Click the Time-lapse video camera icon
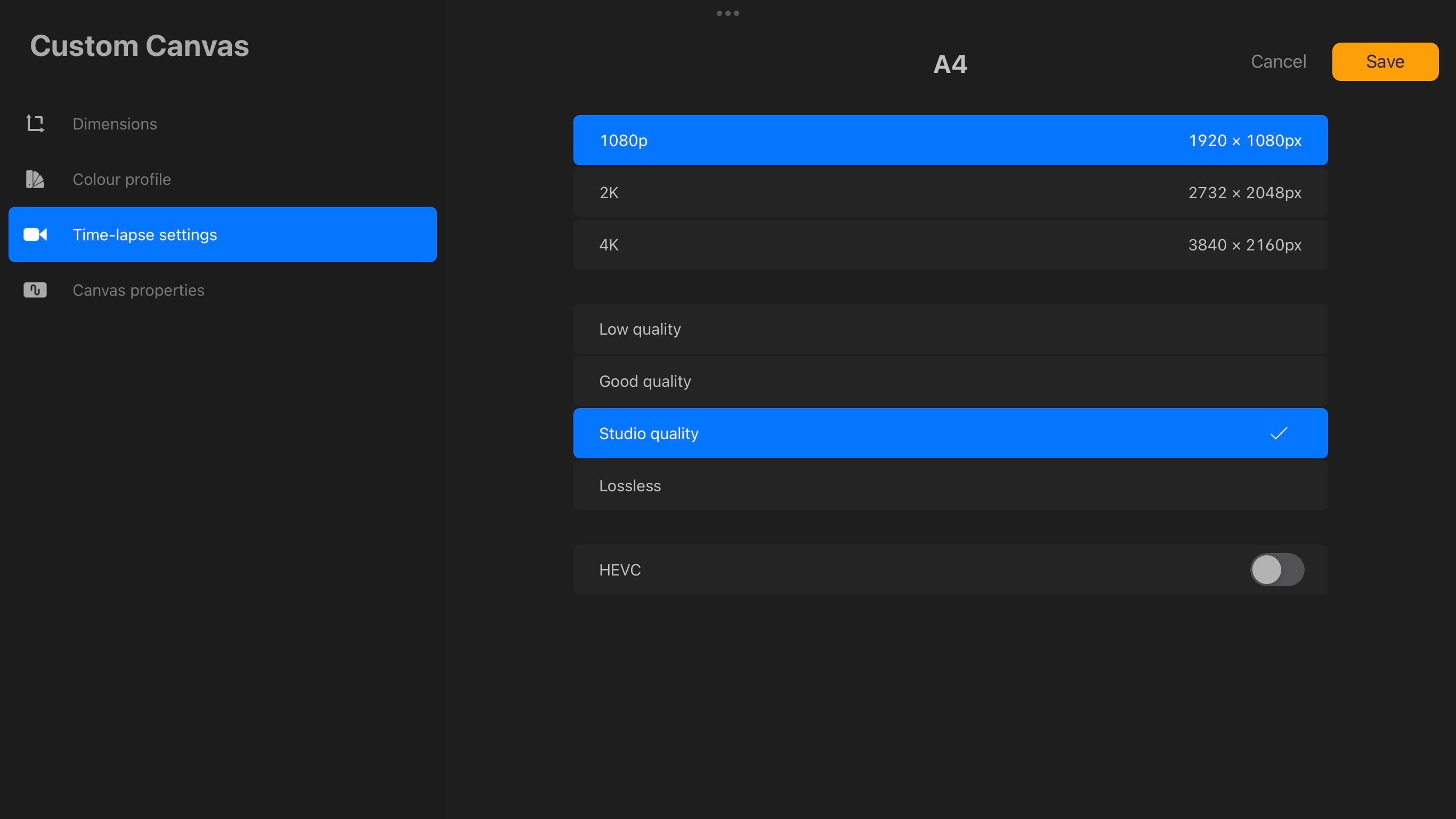This screenshot has width=1456, height=819. (35, 234)
